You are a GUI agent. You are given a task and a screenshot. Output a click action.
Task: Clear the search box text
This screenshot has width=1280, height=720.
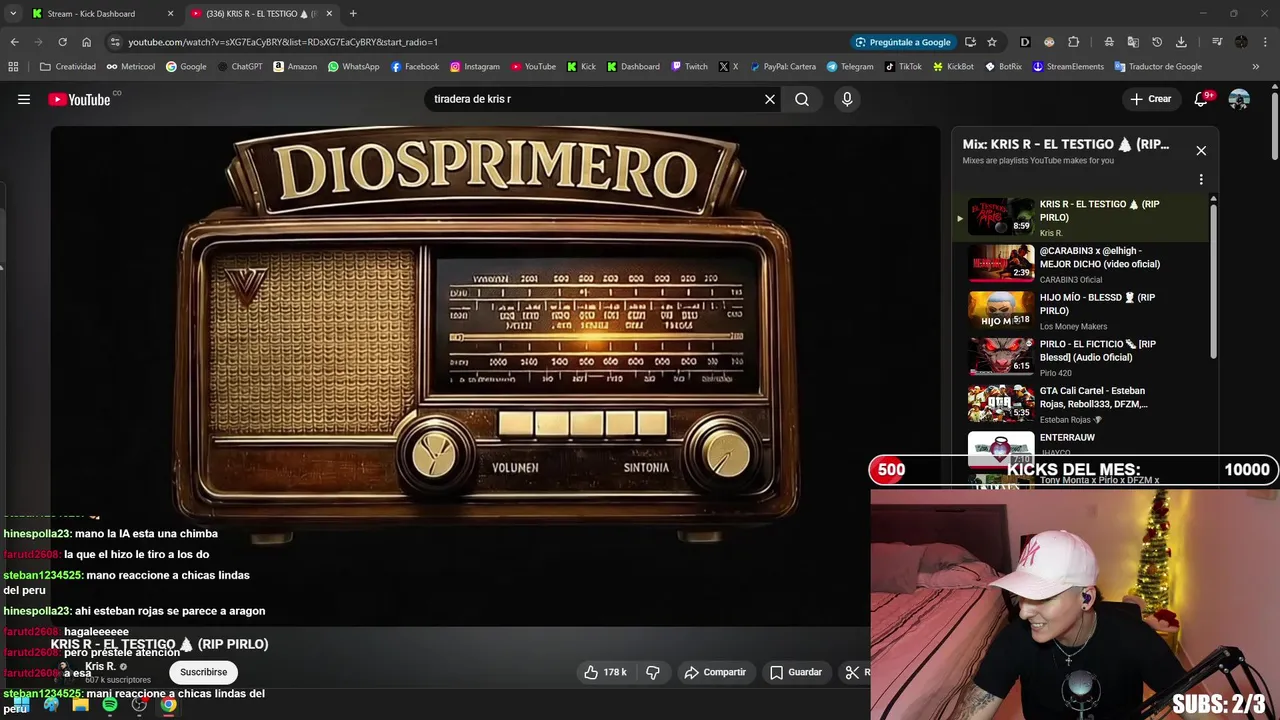tap(770, 99)
